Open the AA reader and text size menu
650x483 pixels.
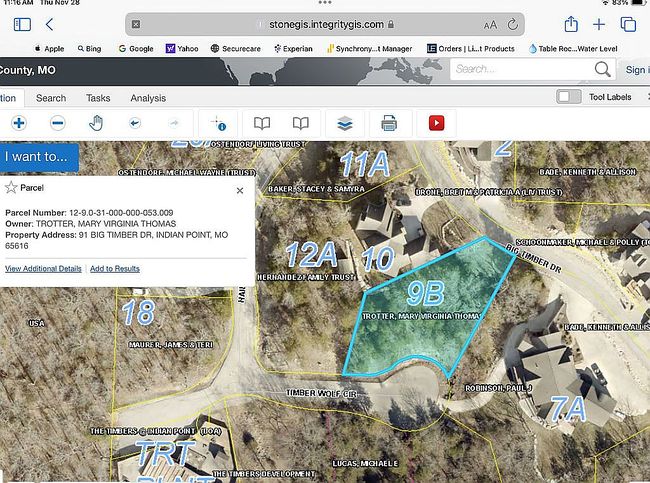[490, 25]
